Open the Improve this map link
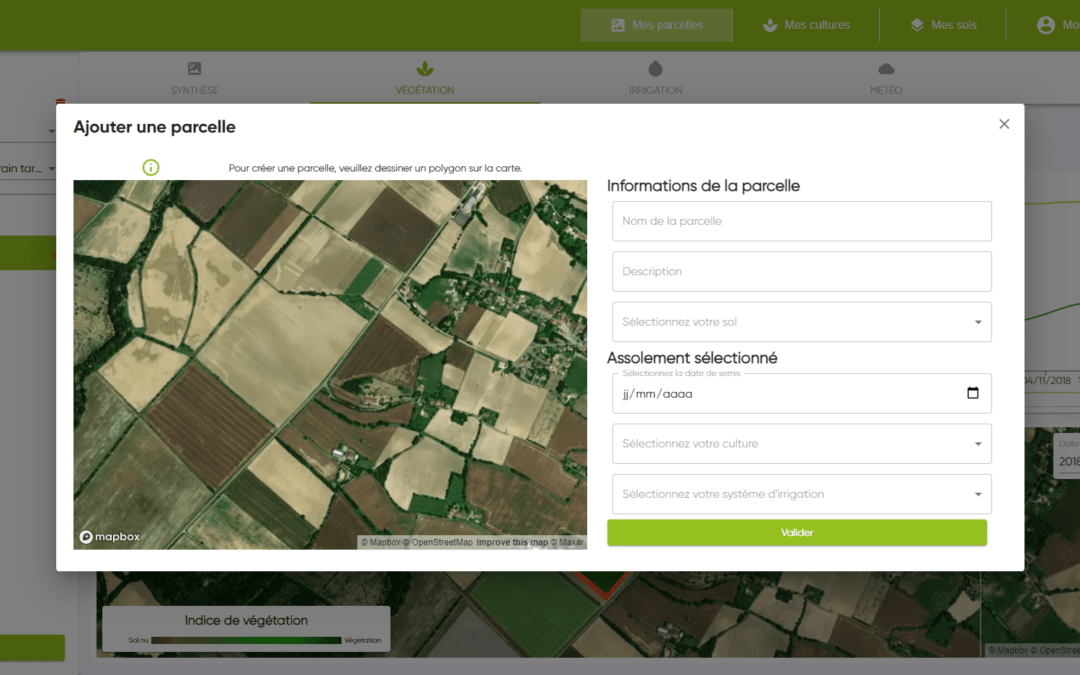 point(512,542)
